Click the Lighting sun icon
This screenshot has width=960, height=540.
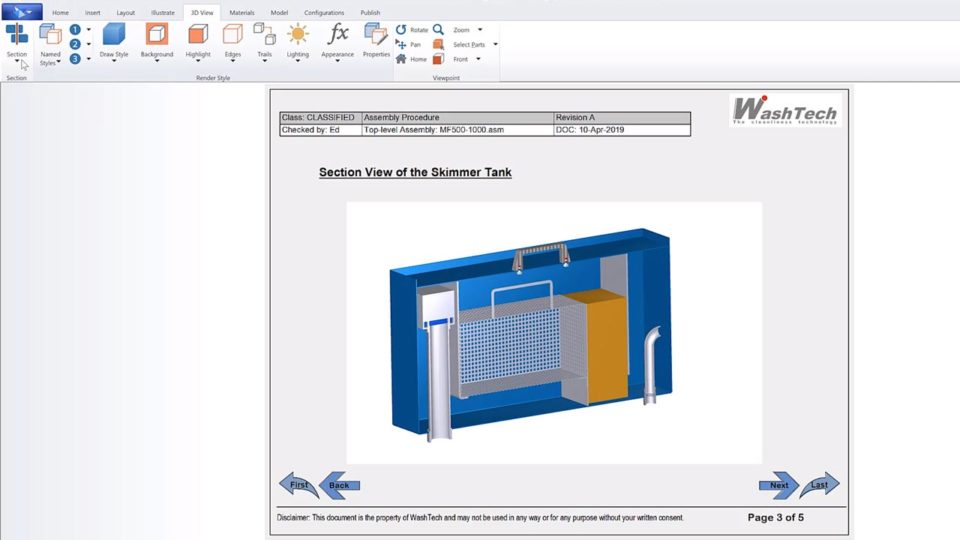click(x=298, y=36)
